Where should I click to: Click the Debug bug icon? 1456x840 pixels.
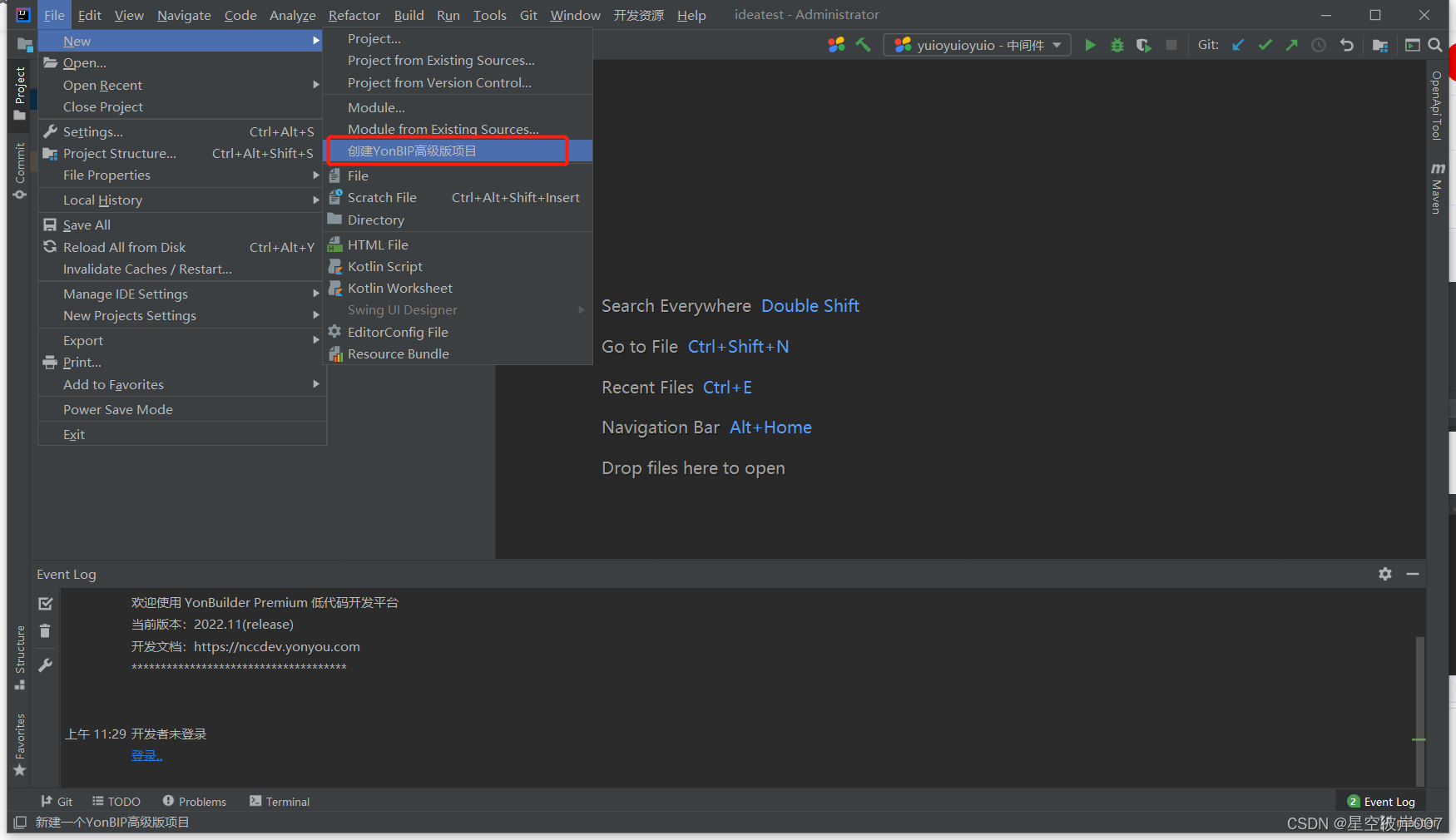click(x=1117, y=45)
